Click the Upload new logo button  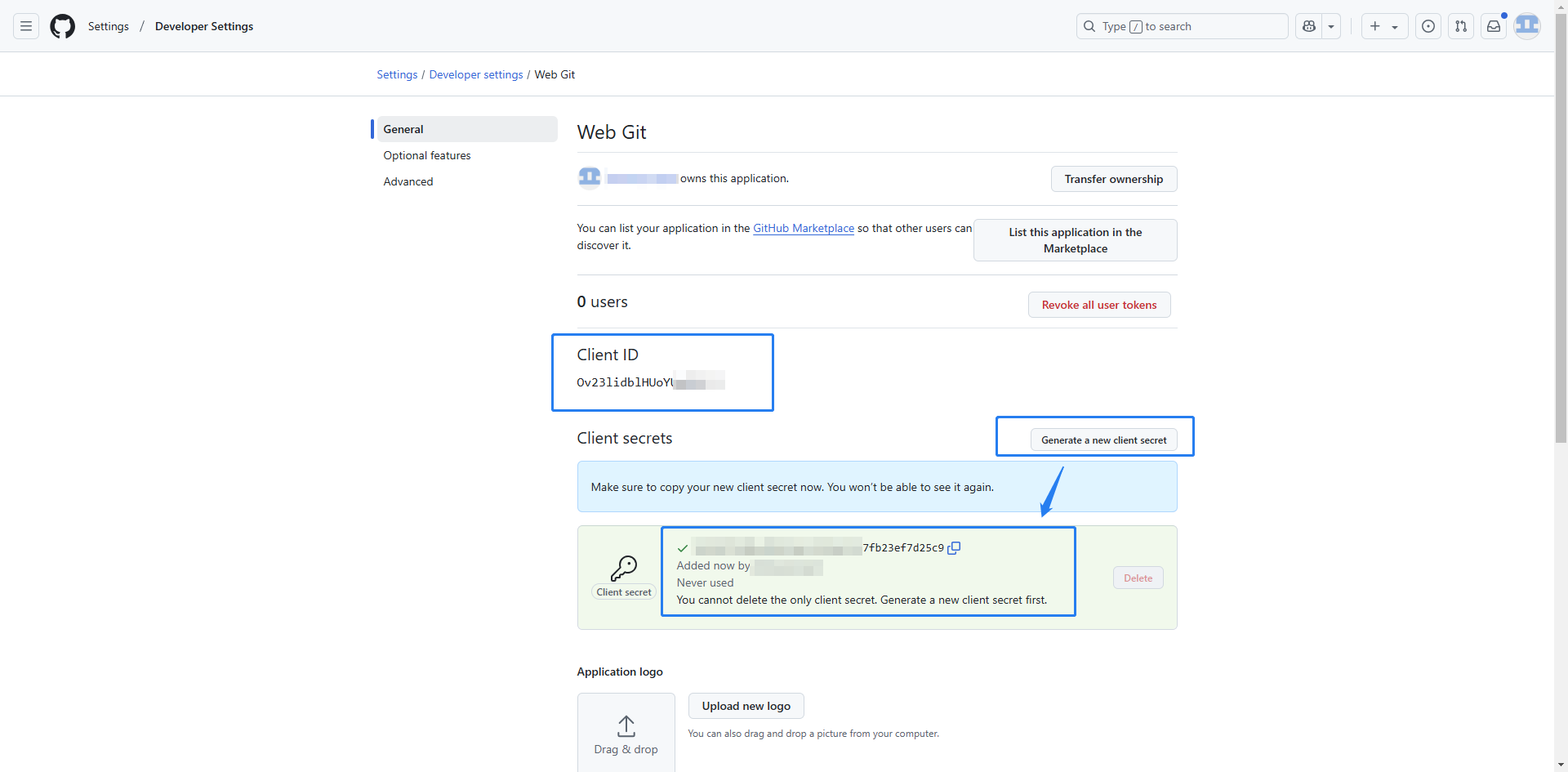pyautogui.click(x=746, y=706)
